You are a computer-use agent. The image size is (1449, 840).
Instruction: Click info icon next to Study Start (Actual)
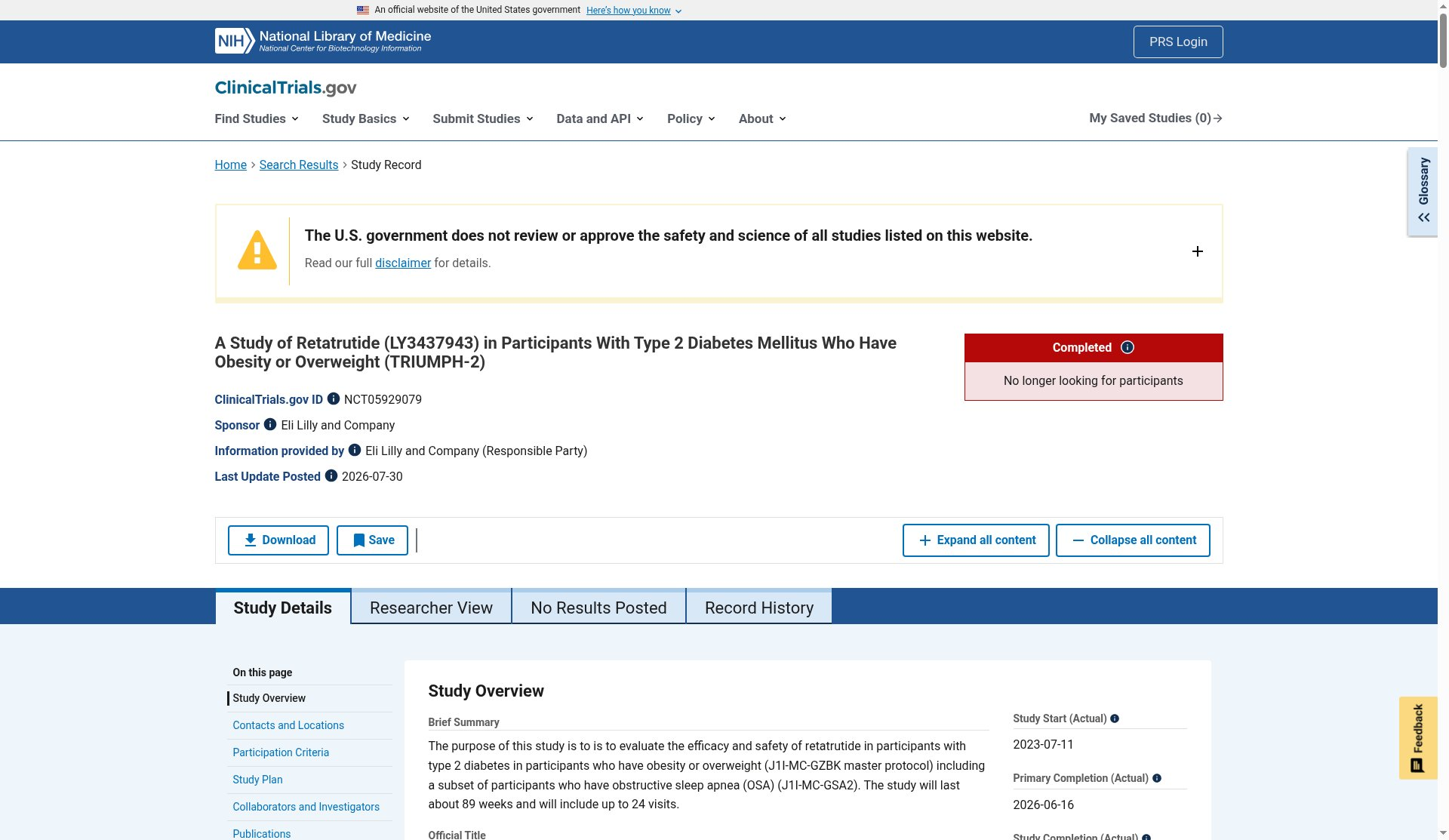pos(1115,718)
